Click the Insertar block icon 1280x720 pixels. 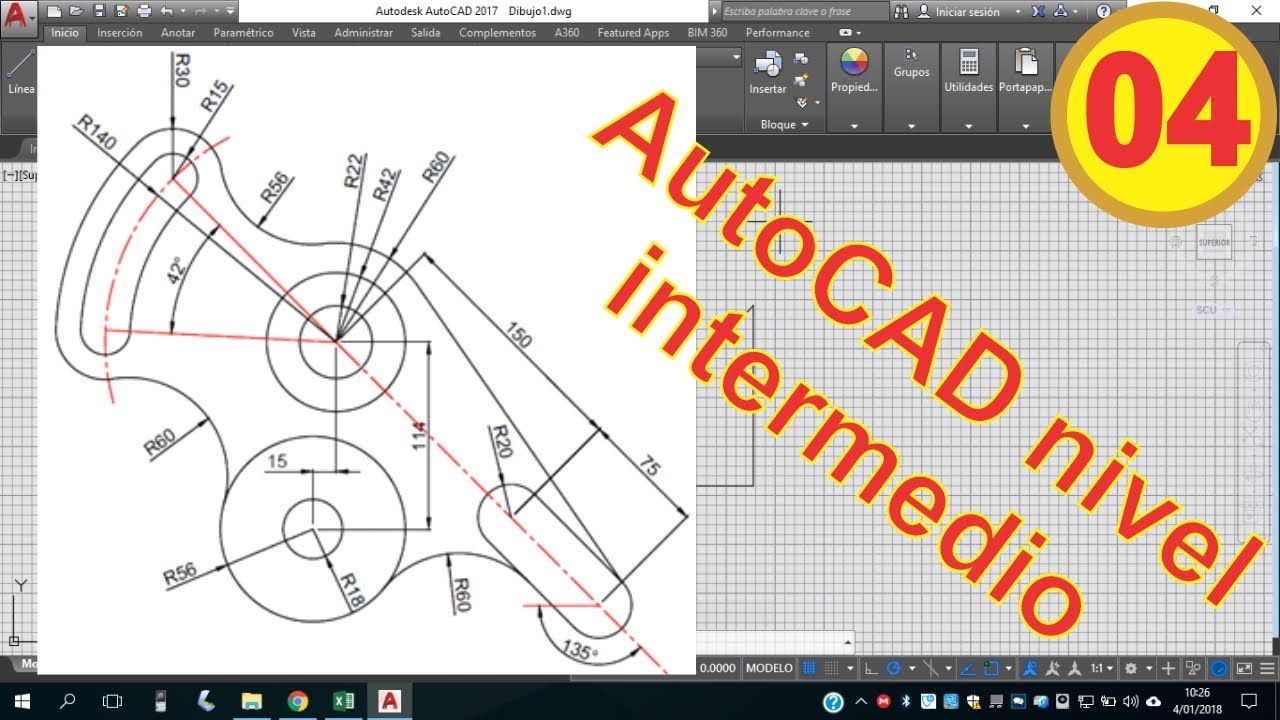click(x=768, y=73)
